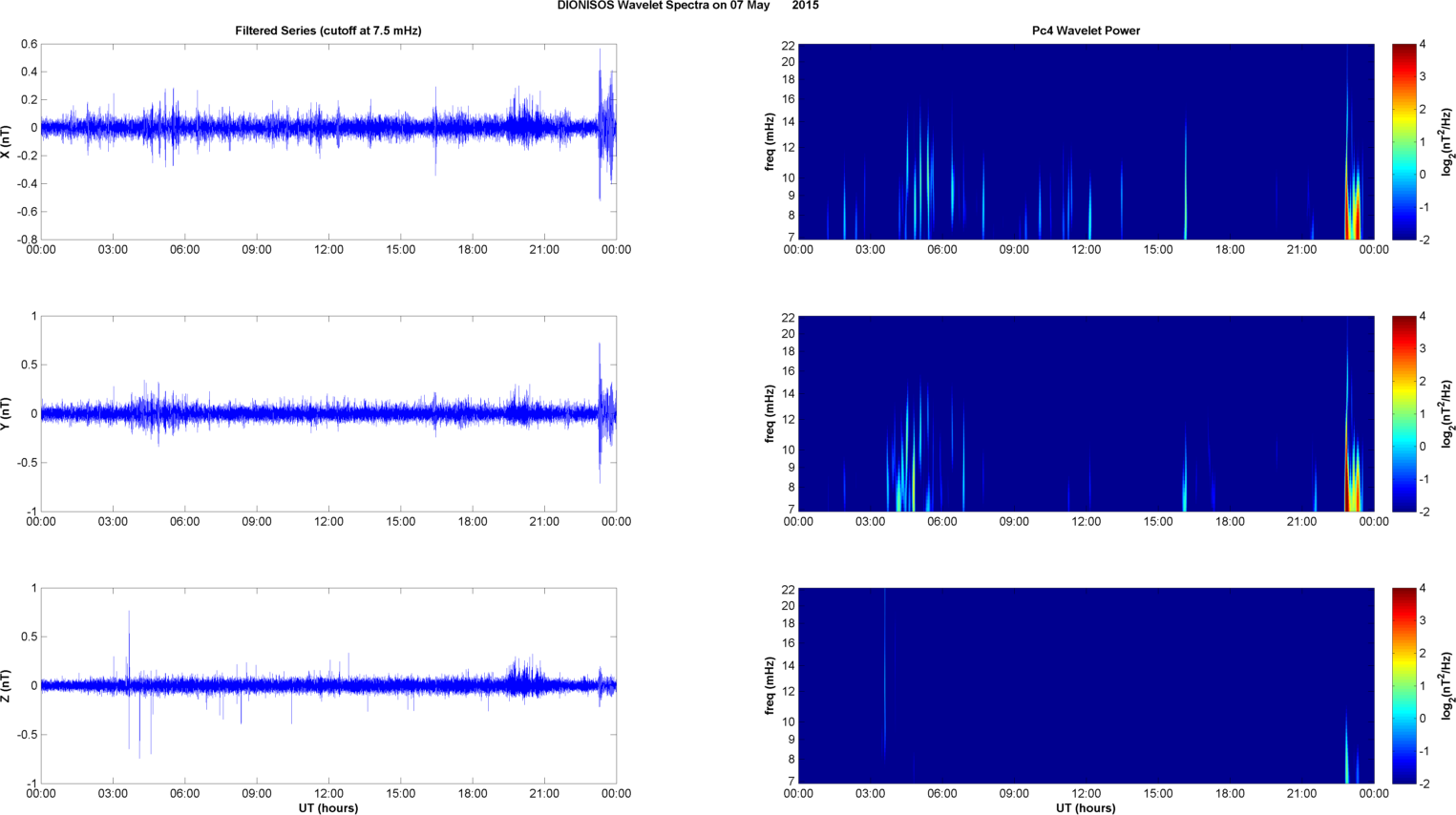Click the '03:00' time tick under the Z series
Viewport: 1456px width, 815px height.
(113, 794)
